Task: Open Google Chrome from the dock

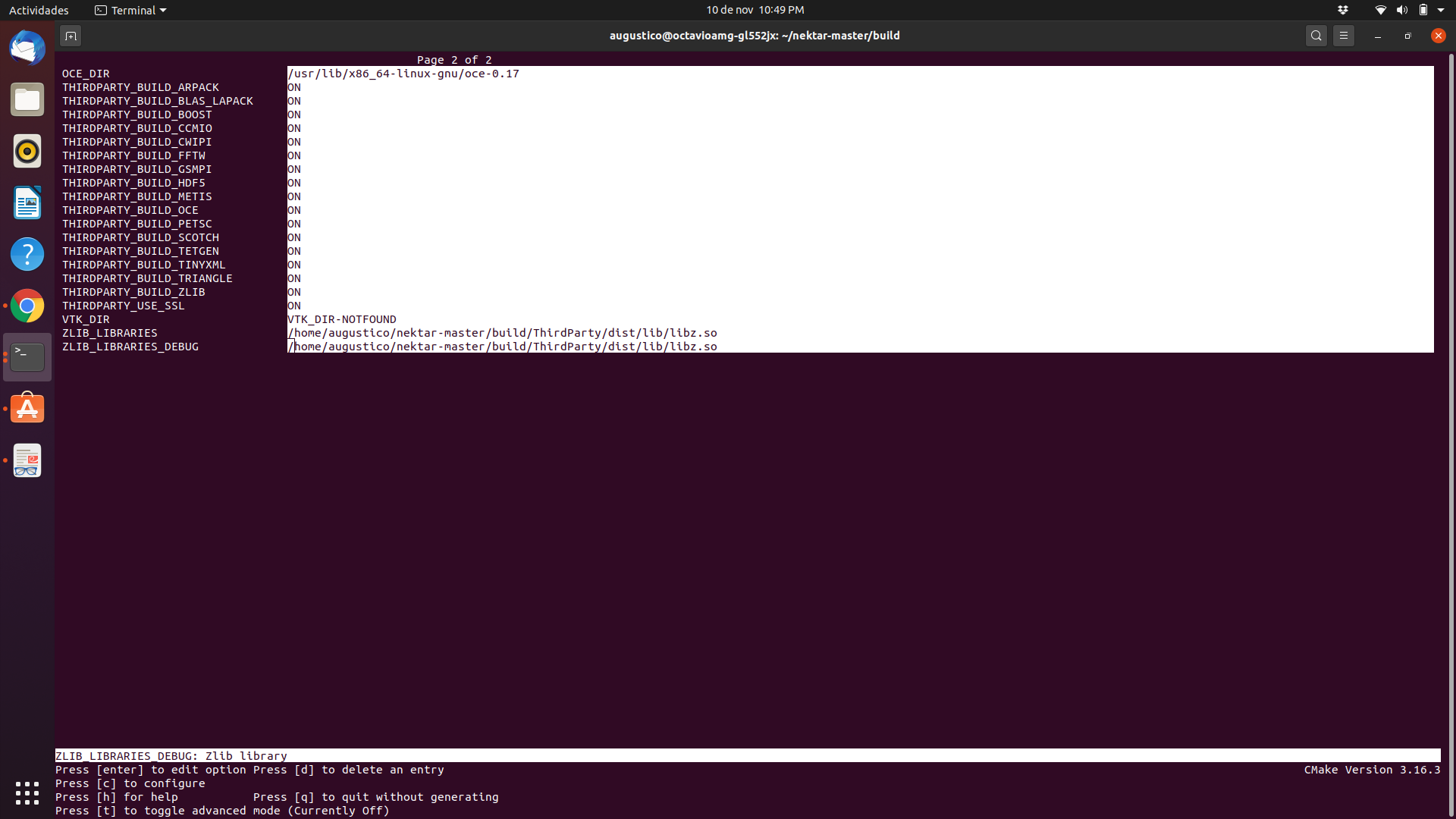Action: point(27,306)
